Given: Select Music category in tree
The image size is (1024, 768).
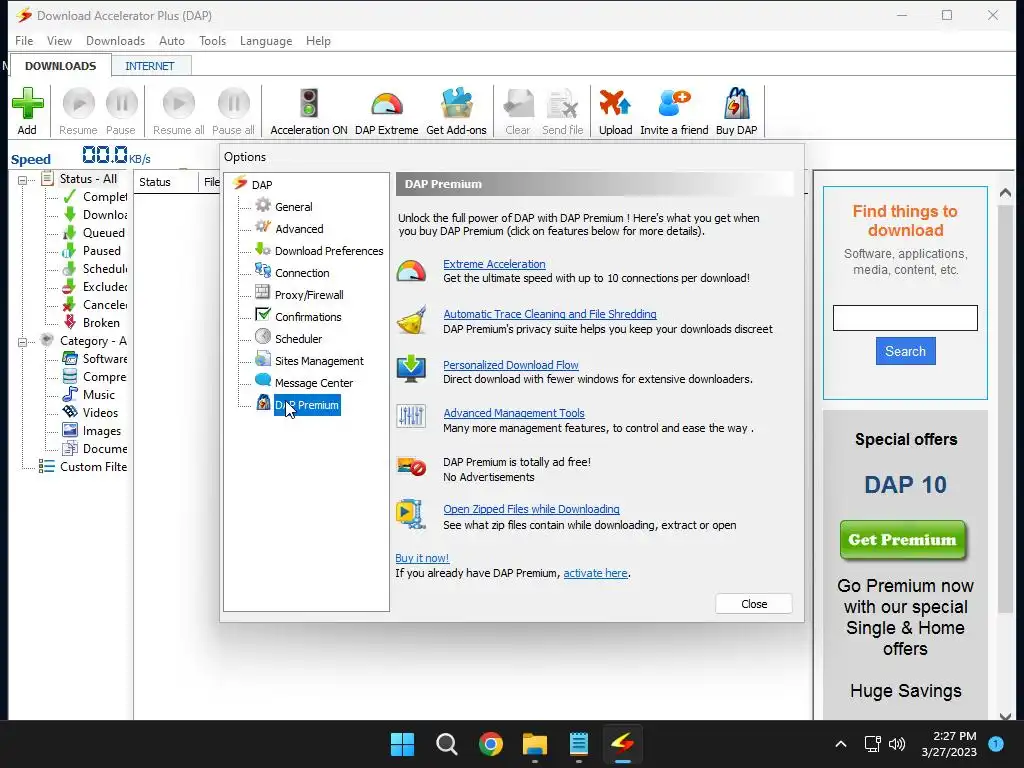Looking at the screenshot, I should pyautogui.click(x=99, y=395).
